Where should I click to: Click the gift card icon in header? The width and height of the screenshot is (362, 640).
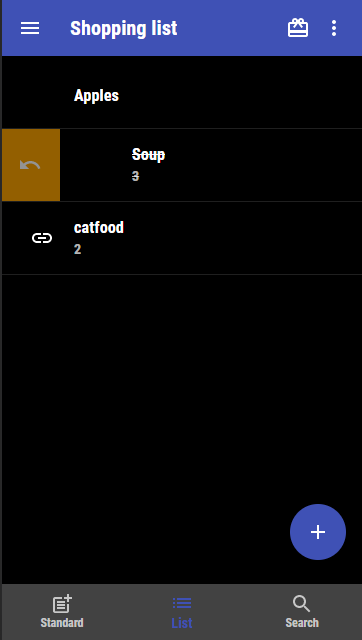tap(298, 28)
